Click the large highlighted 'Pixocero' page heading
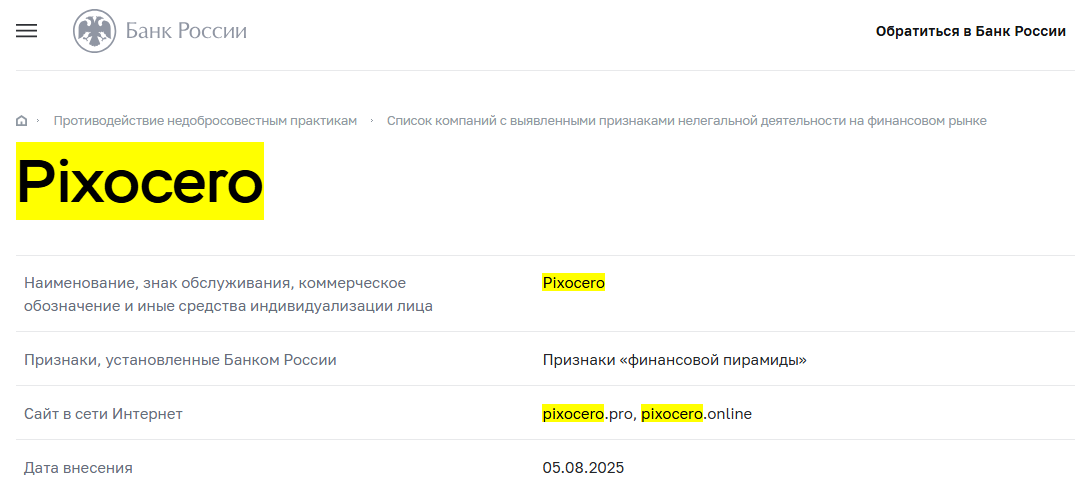The image size is (1075, 492). 140,182
